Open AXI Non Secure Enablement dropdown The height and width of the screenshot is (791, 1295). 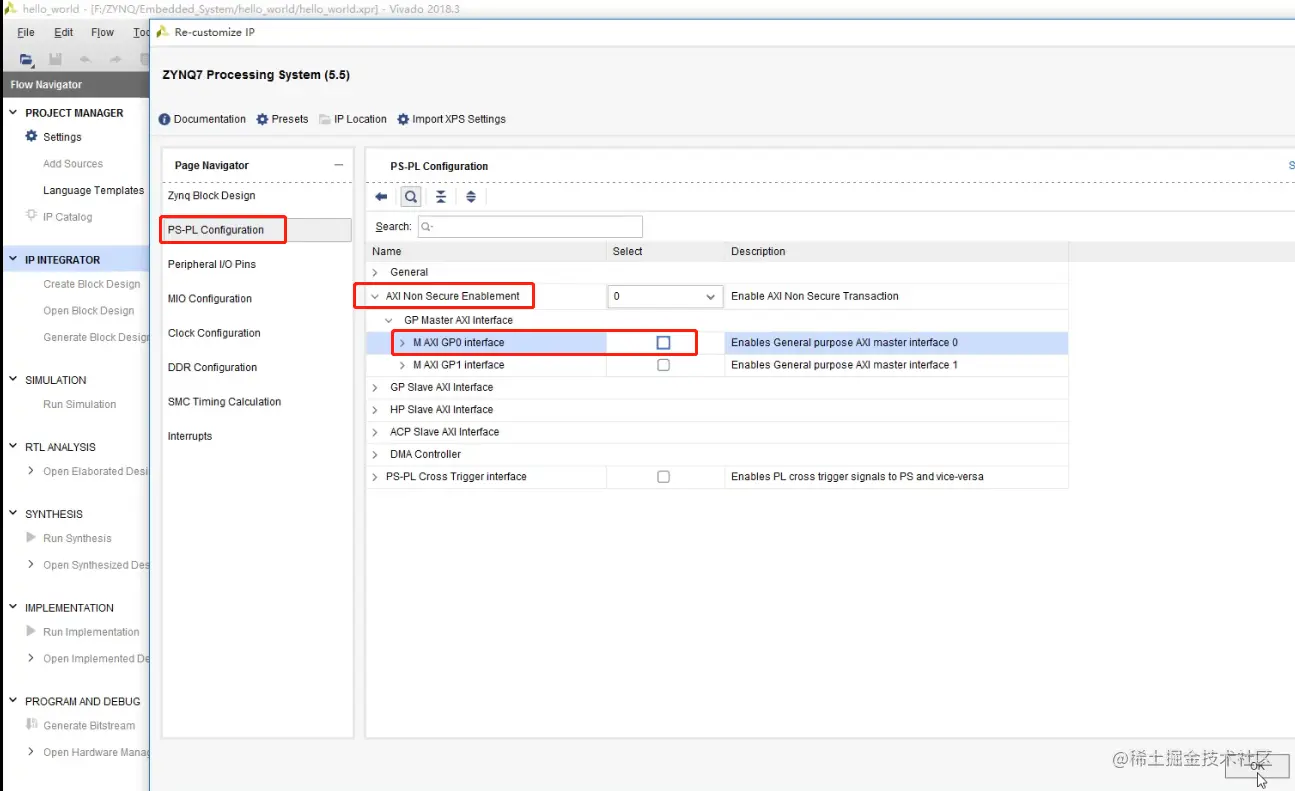tap(665, 297)
